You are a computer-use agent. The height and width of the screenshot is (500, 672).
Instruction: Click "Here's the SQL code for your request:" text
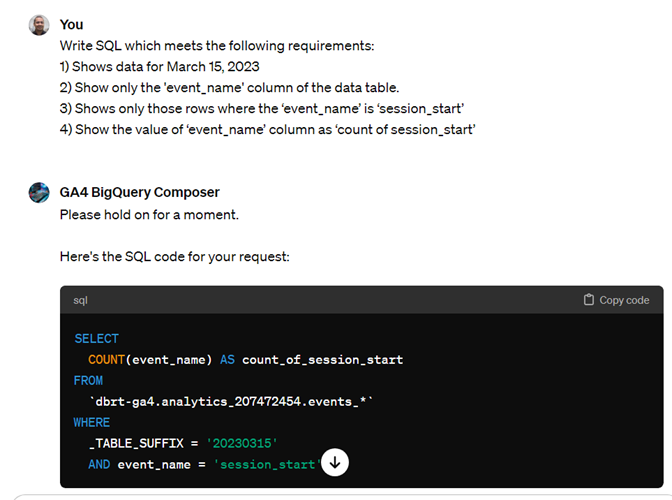175,256
